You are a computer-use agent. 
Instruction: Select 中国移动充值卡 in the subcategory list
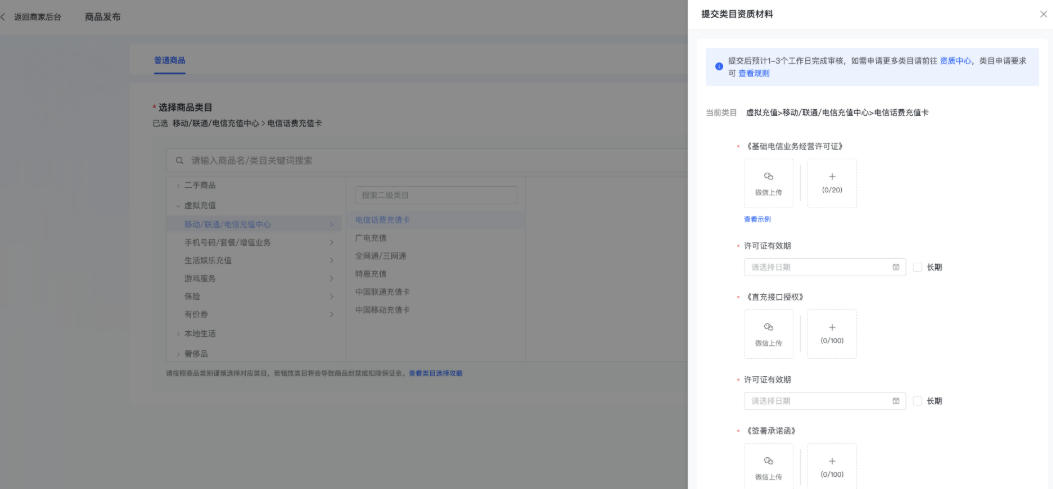point(382,310)
